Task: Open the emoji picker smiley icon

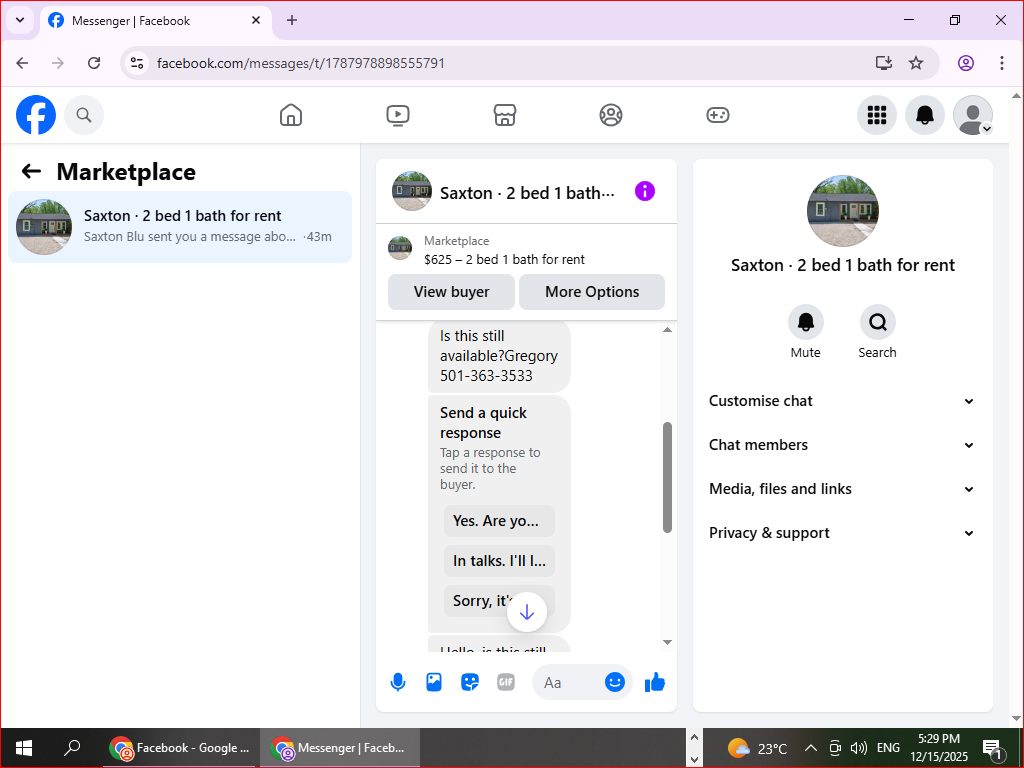Action: pyautogui.click(x=615, y=682)
